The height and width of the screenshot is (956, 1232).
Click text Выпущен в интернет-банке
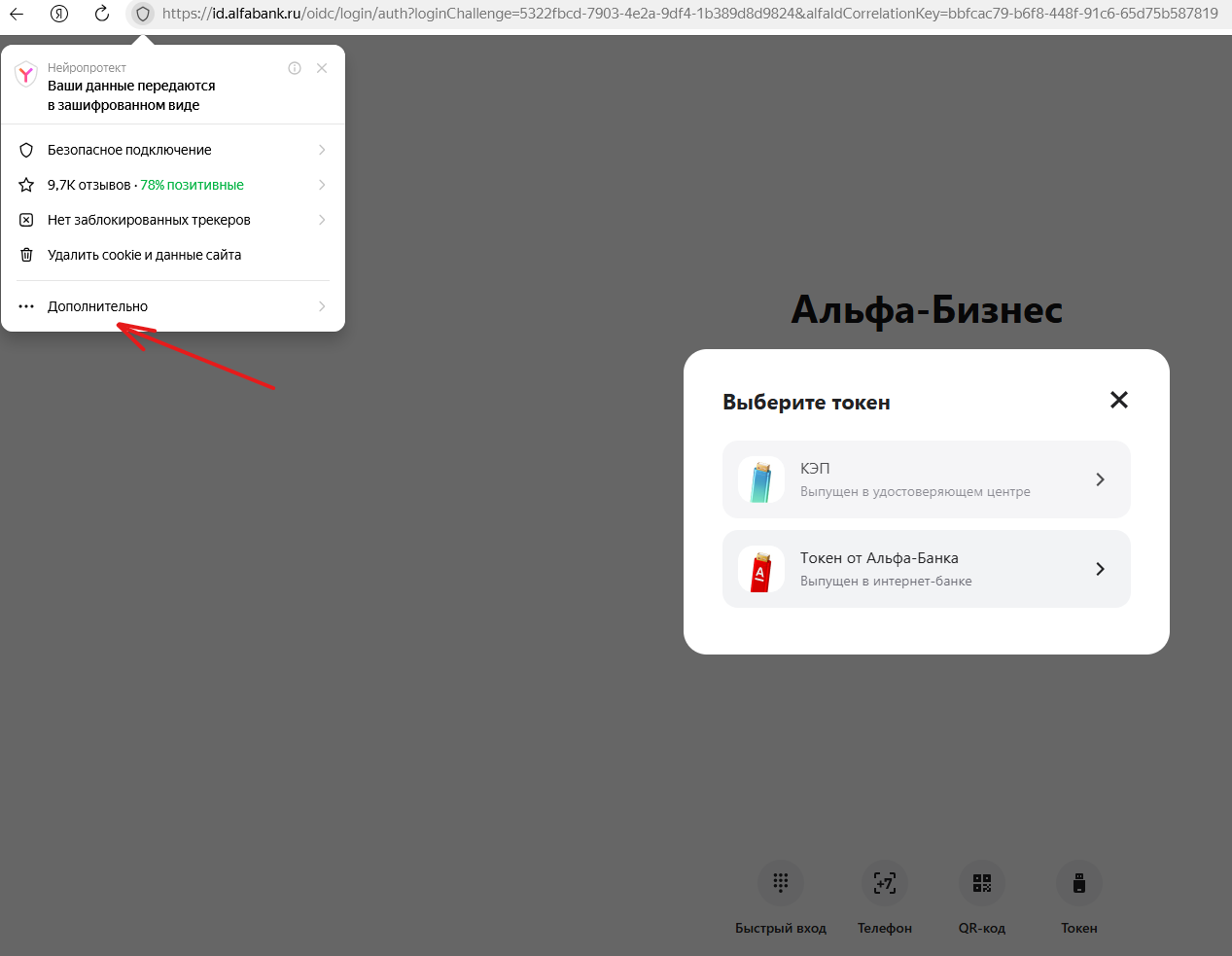pos(886,582)
